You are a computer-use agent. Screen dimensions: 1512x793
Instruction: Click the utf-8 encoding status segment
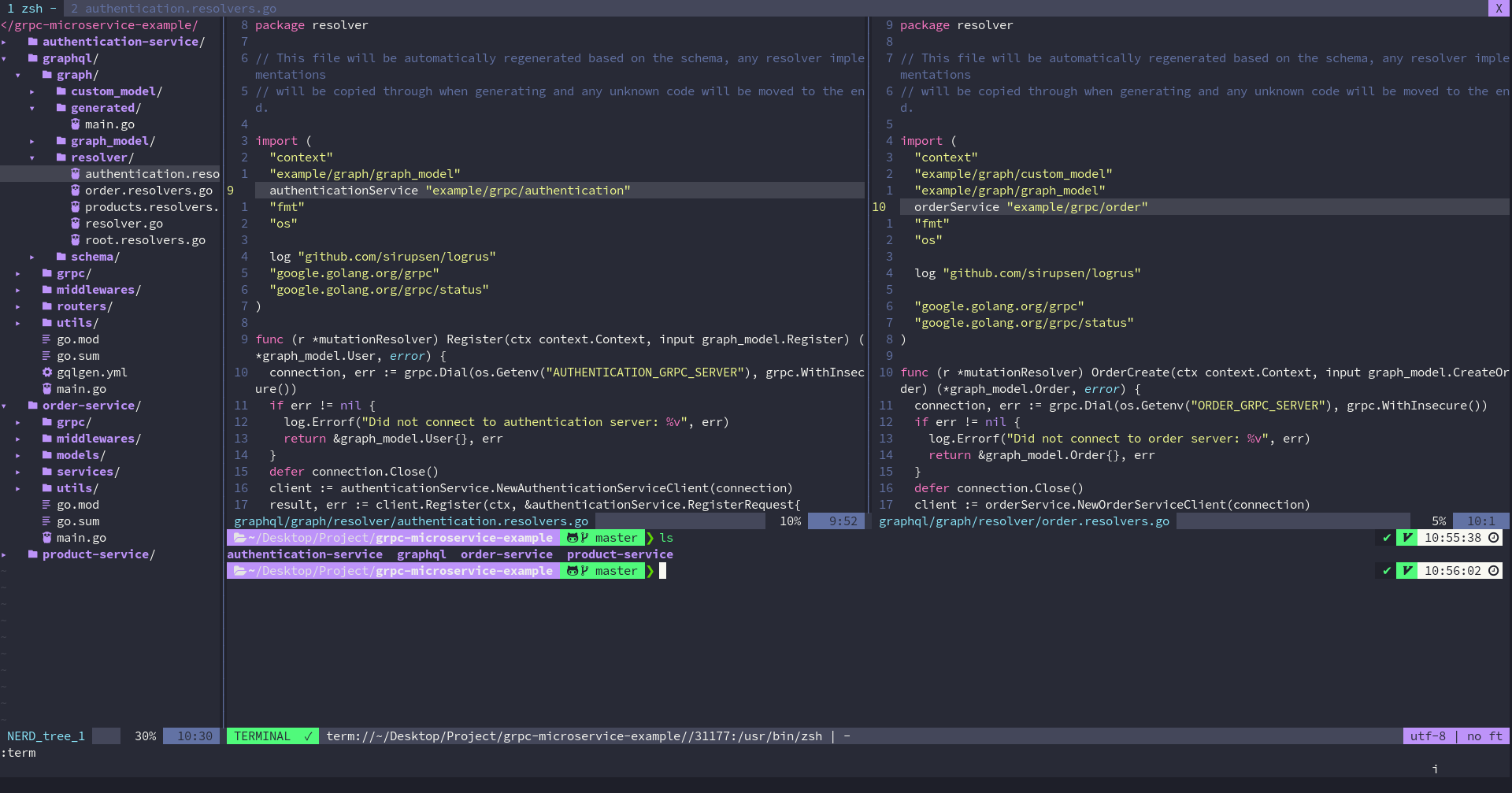(1428, 736)
